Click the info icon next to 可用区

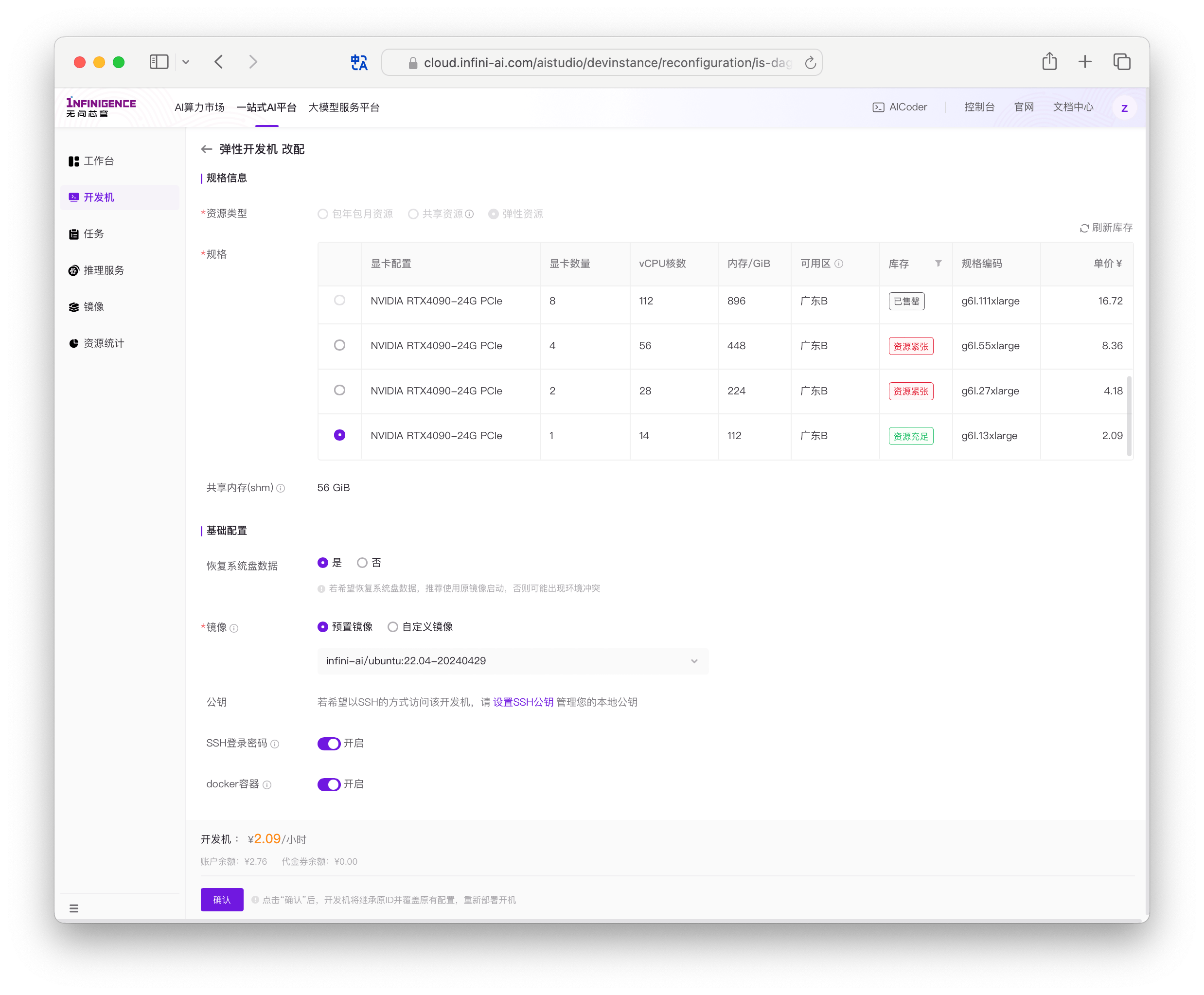click(838, 264)
